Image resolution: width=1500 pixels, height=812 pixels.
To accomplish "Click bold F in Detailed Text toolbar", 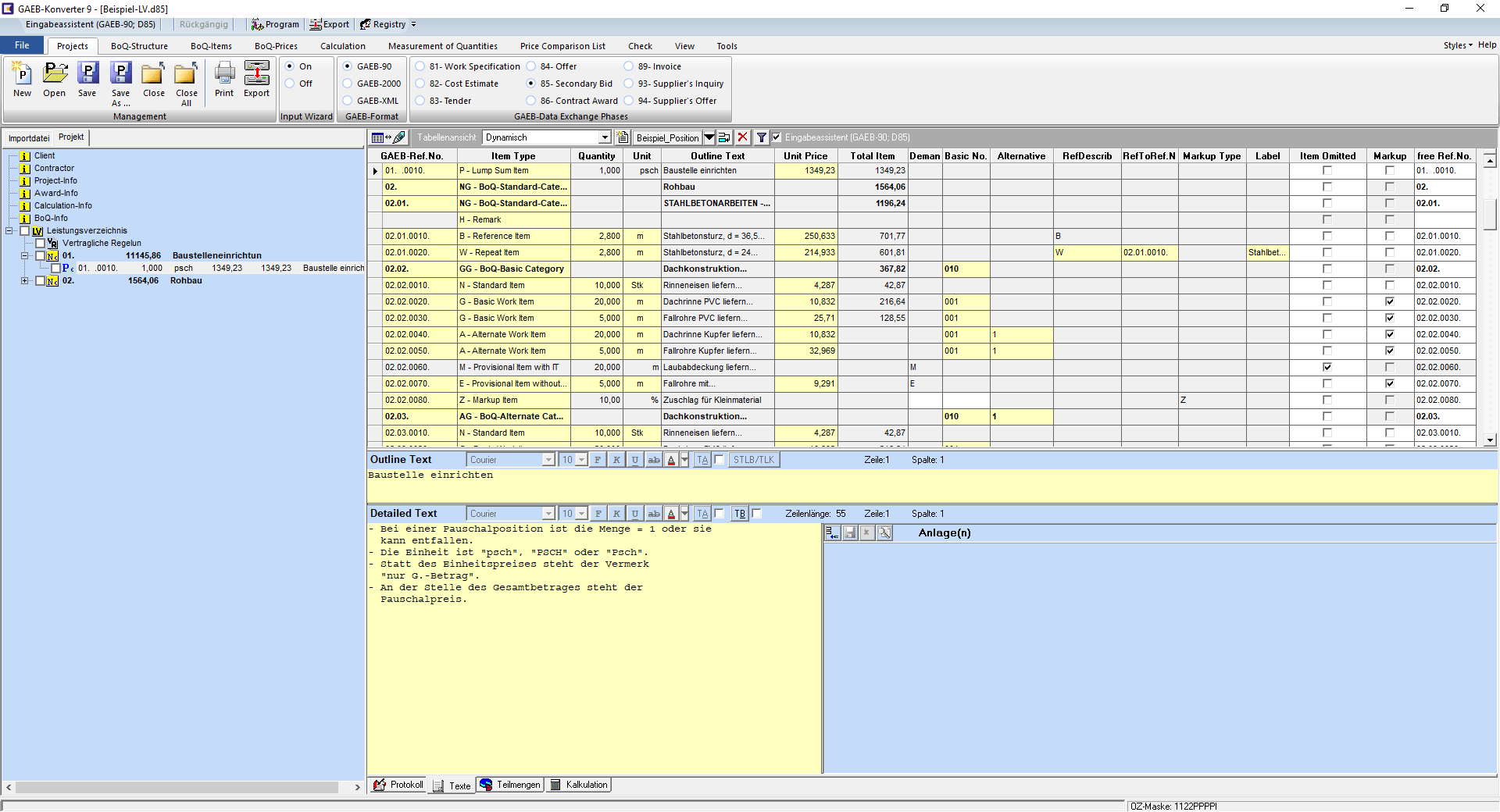I will (x=598, y=514).
